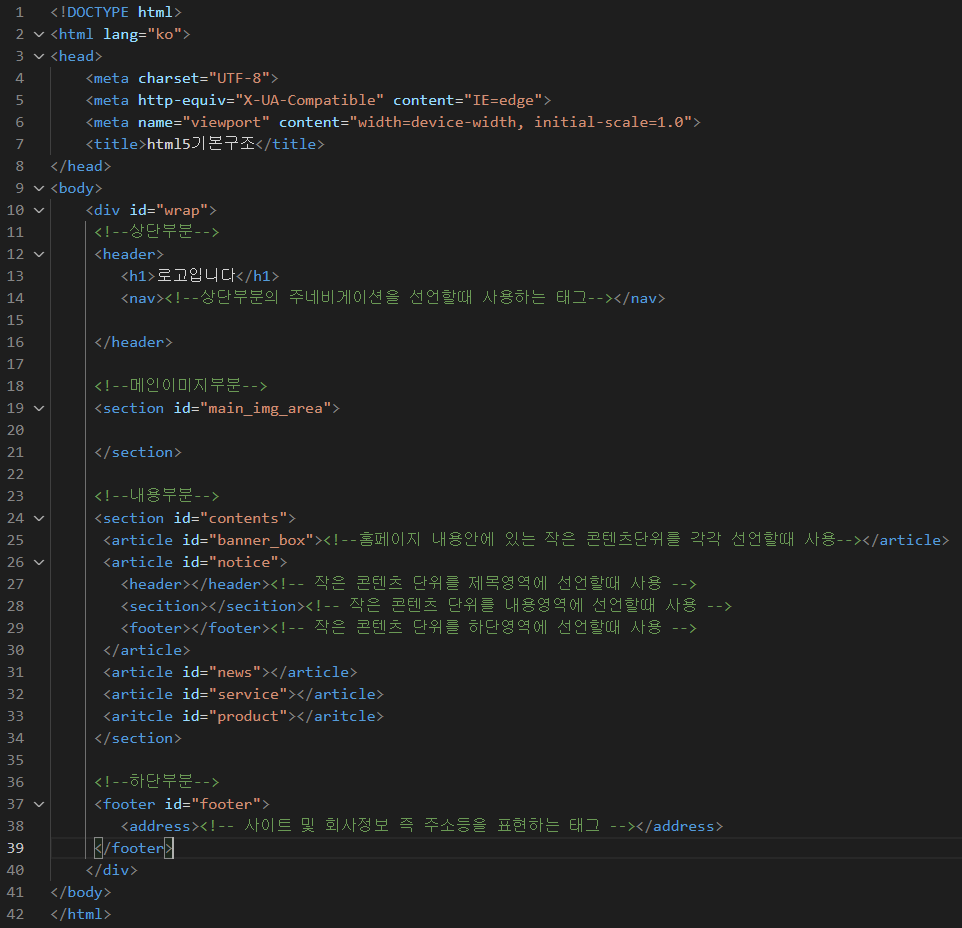Image resolution: width=962 pixels, height=928 pixels.
Task: Click the closing </head> tag
Action: (81, 166)
